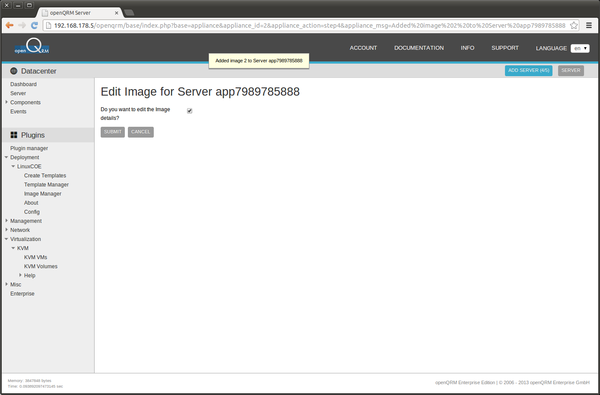Close the openQRM Server tab
The height and width of the screenshot is (395, 600).
116,13
